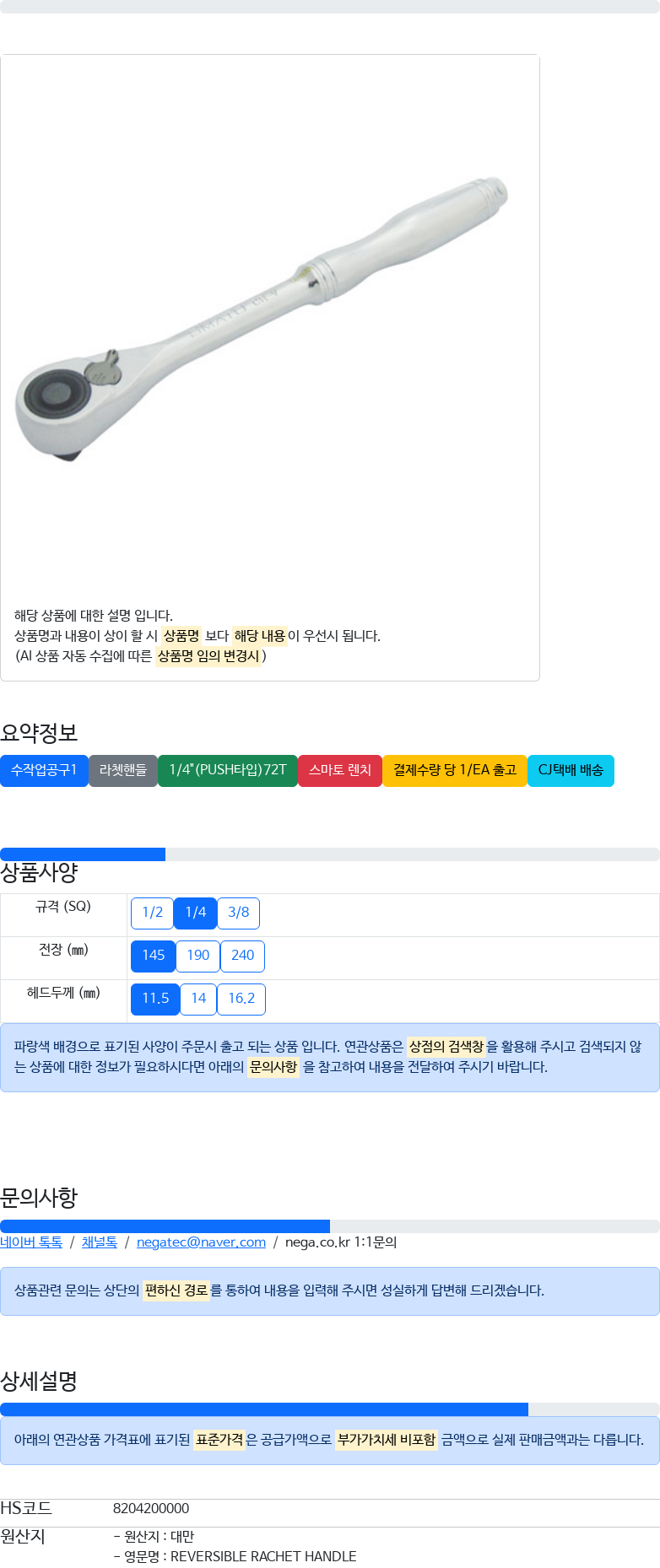Open the 채널톡 link
This screenshot has height=1568, width=660.
tap(99, 1242)
